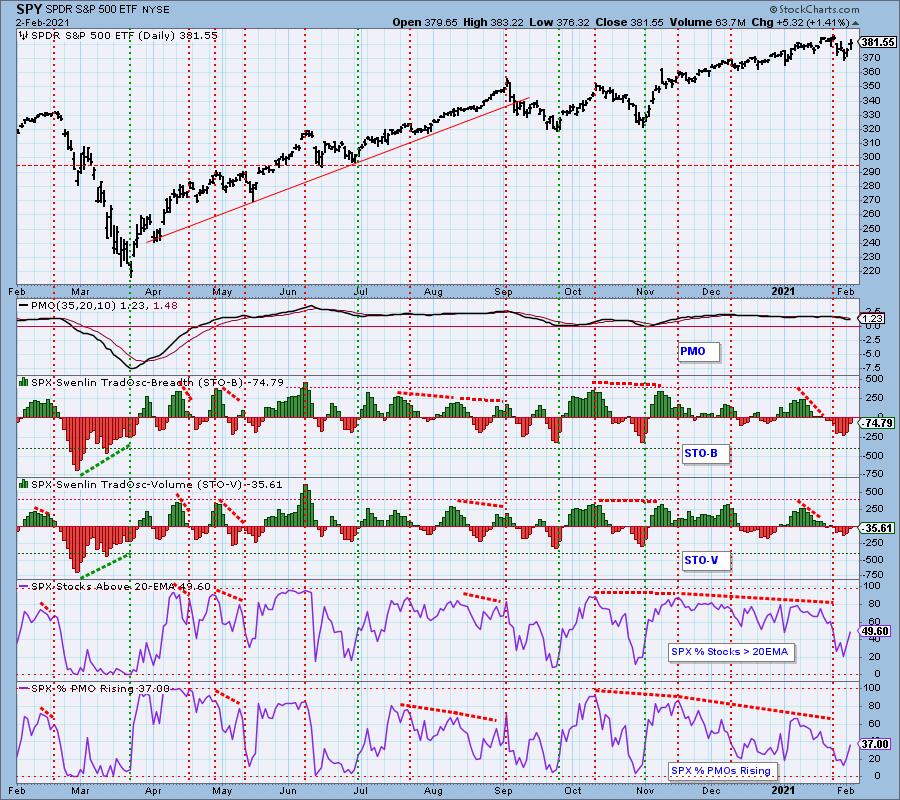Click the Close 381.55 value in header
The image size is (900, 800).
(630, 22)
